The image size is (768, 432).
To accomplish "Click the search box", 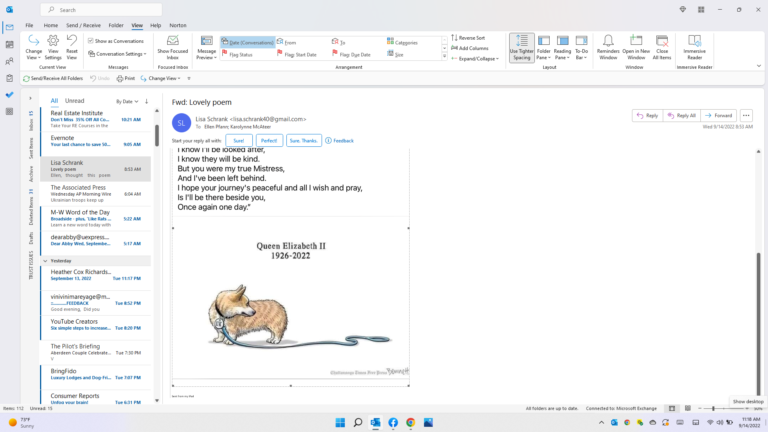I will pos(101,10).
